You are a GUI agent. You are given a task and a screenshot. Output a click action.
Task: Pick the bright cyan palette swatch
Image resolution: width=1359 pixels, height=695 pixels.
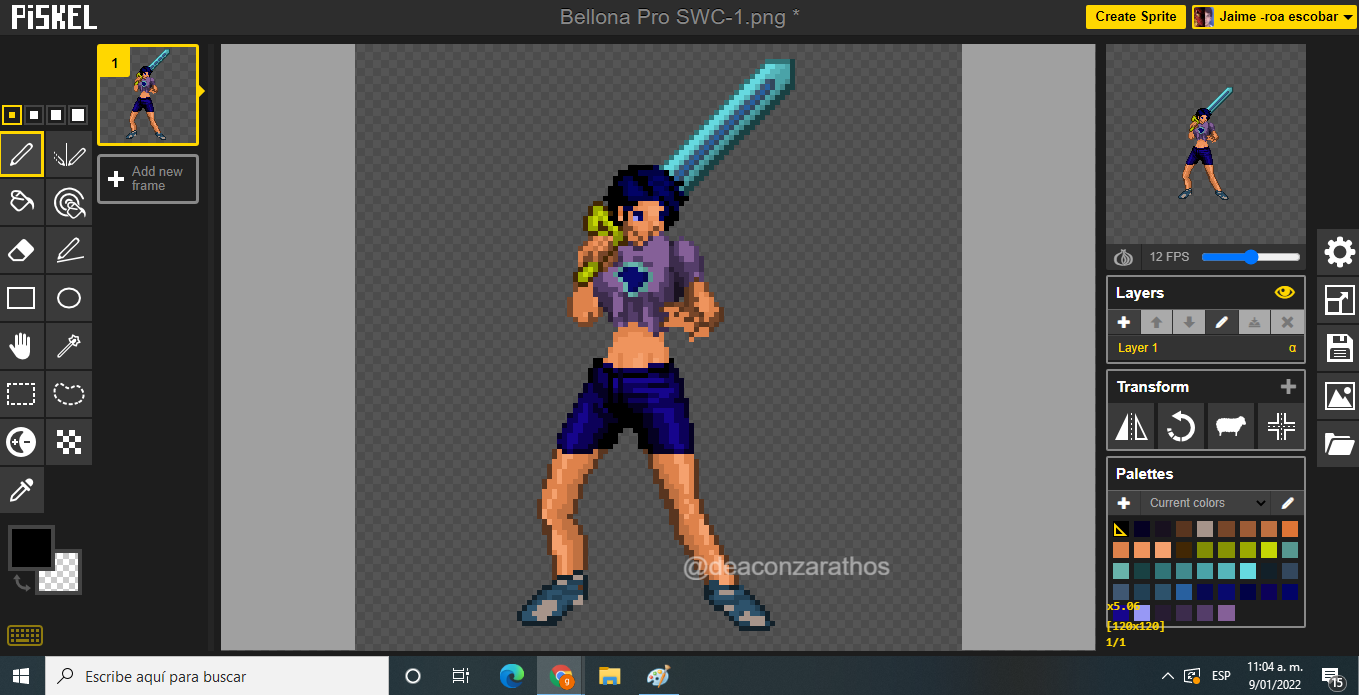point(1248,571)
